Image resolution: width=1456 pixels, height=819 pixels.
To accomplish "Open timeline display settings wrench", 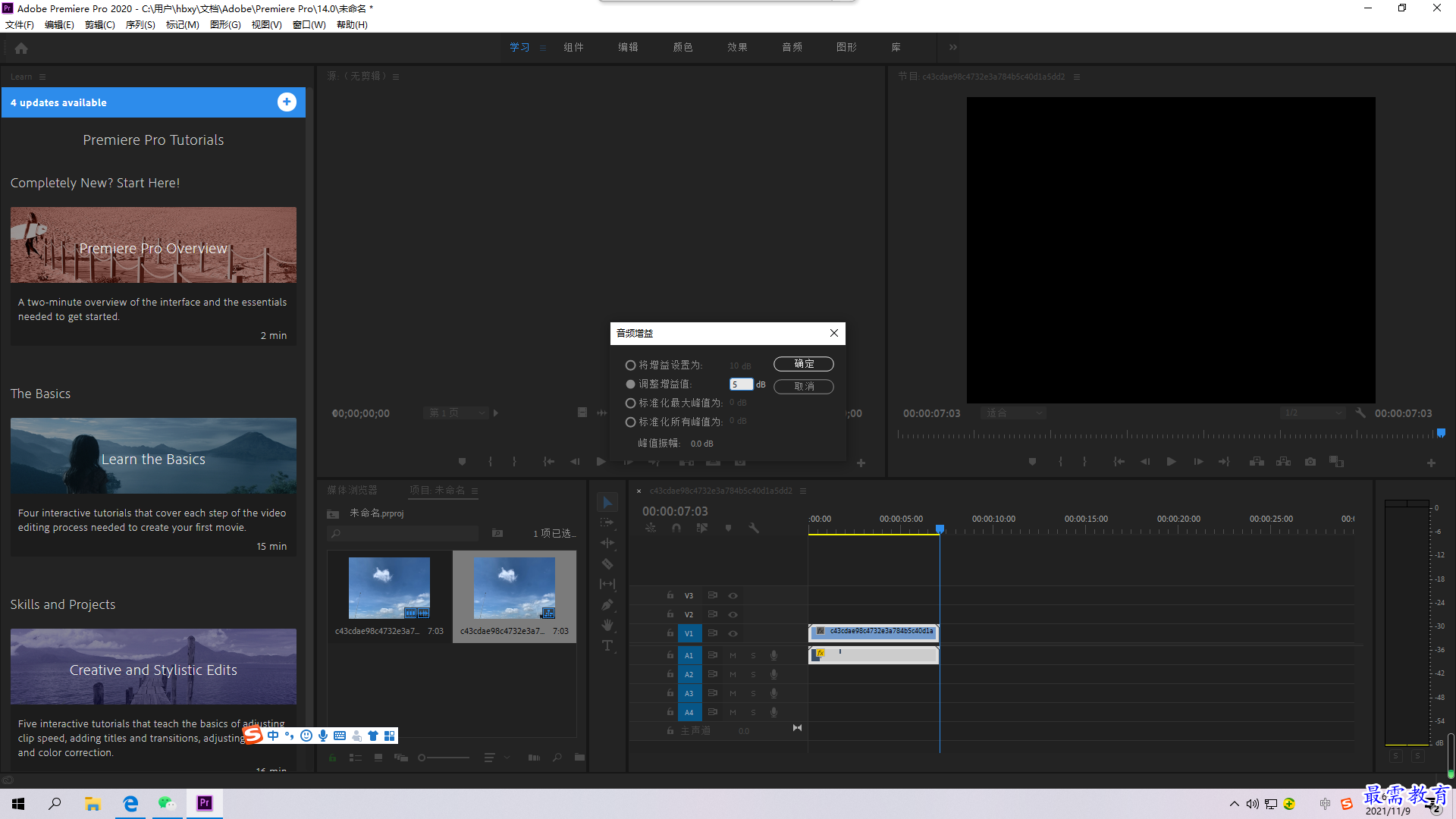I will [x=754, y=528].
